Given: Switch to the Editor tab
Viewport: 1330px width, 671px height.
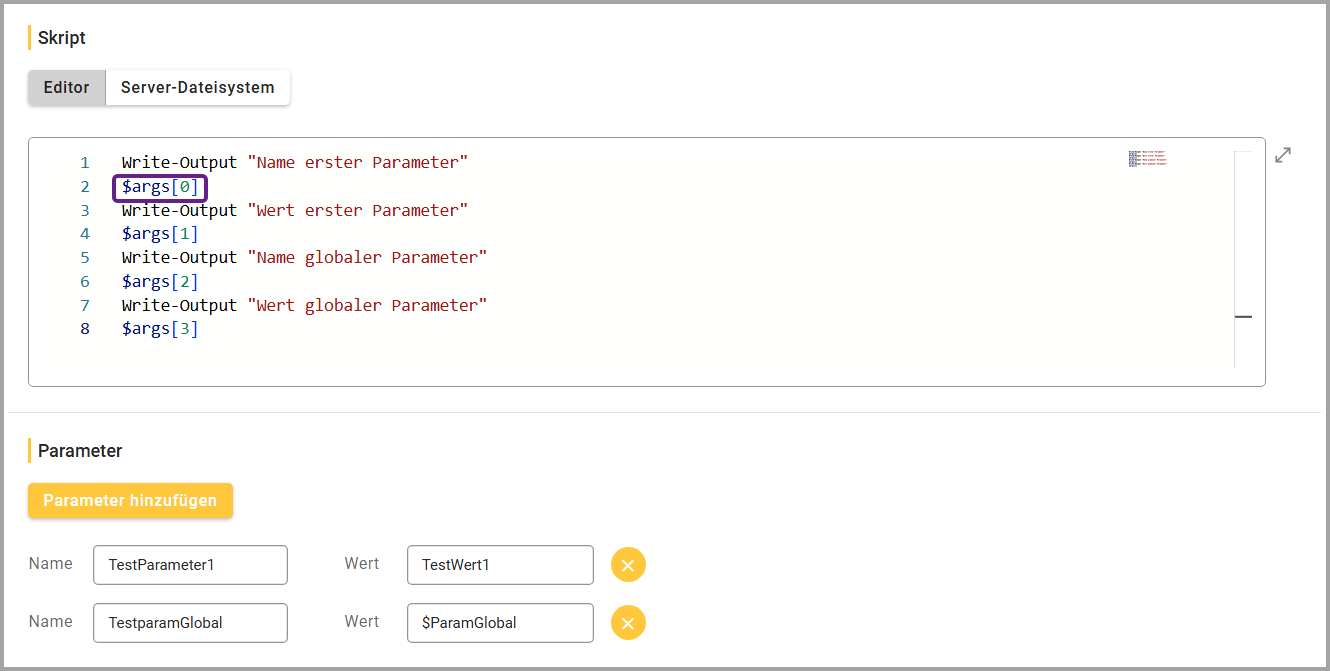Looking at the screenshot, I should [67, 87].
